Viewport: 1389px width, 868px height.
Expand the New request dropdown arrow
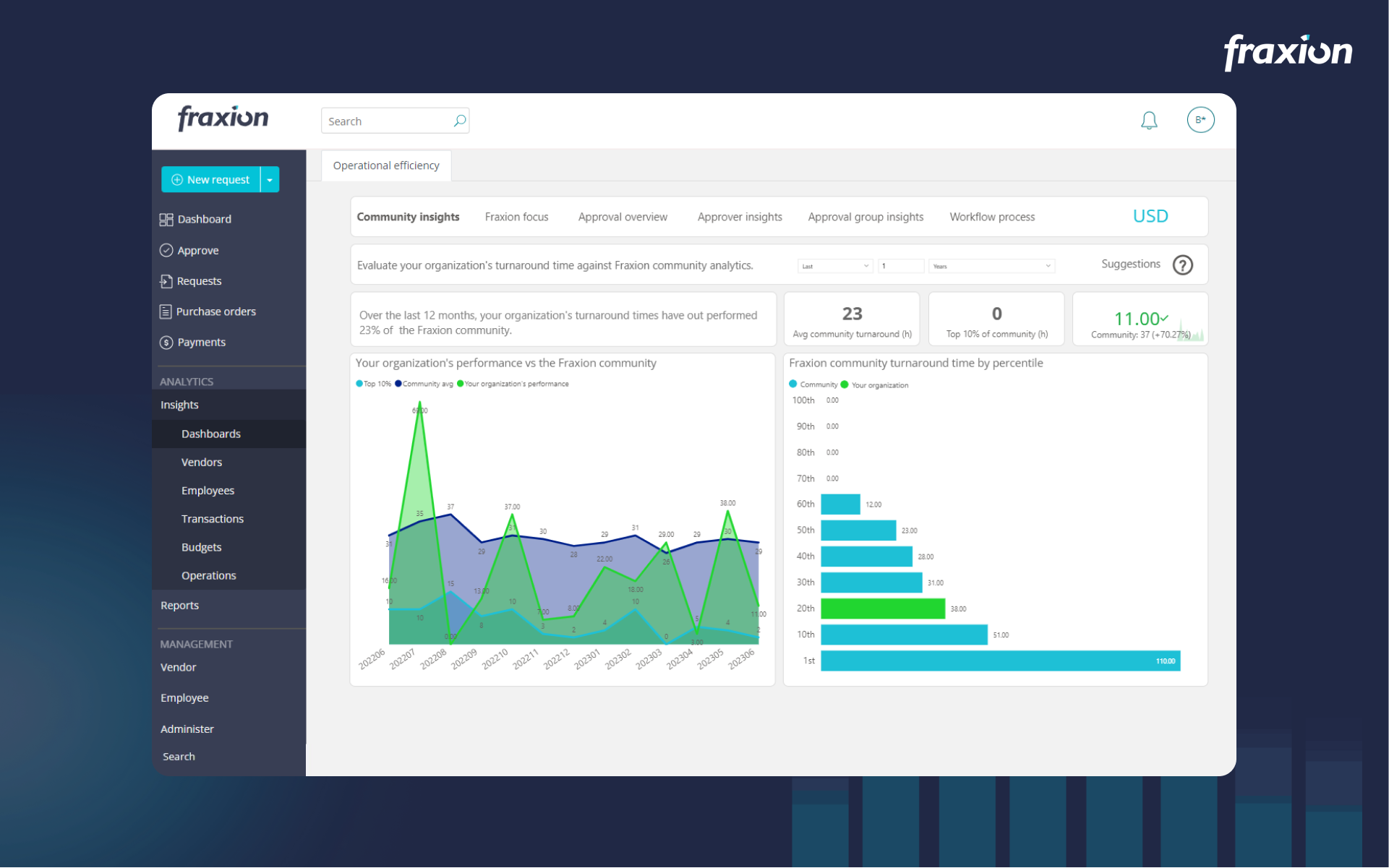(270, 180)
